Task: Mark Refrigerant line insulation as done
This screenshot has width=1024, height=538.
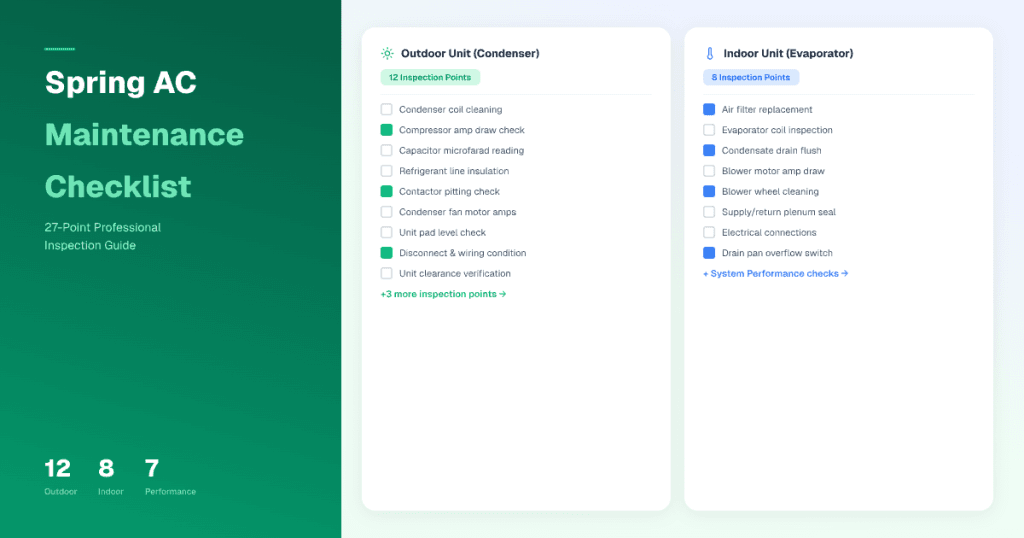Action: click(387, 171)
